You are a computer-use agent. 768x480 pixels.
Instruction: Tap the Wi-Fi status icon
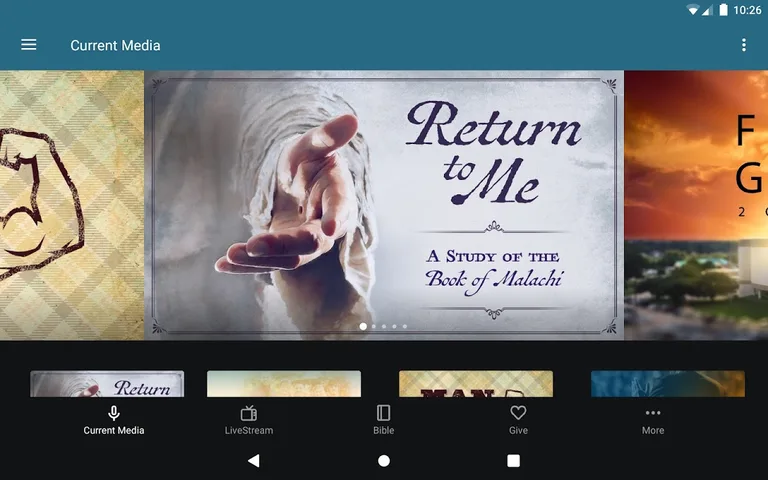pyautogui.click(x=693, y=10)
